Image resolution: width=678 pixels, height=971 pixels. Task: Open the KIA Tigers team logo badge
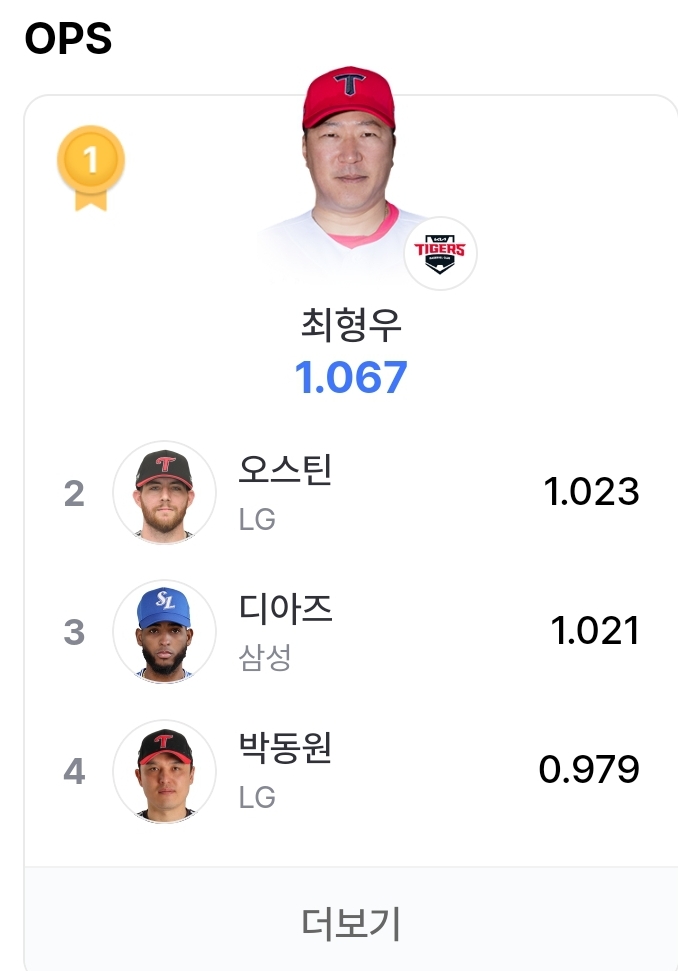[x=440, y=253]
